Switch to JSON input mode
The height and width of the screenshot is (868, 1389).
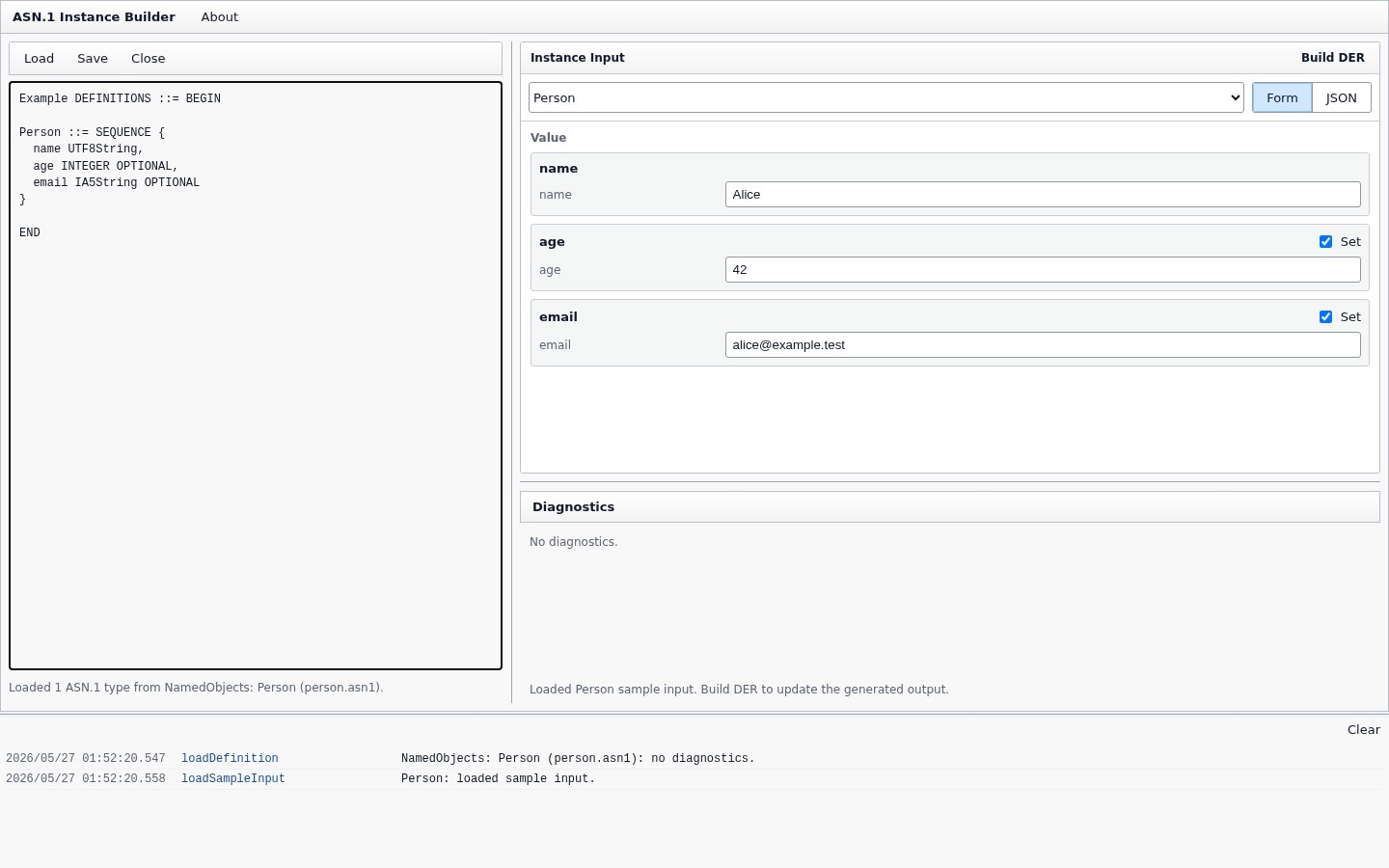(x=1341, y=97)
